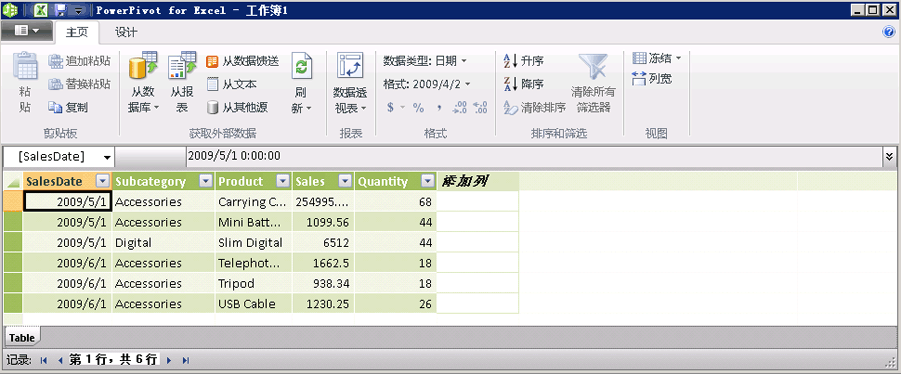Open the [SalesDate] name box dropdown

pyautogui.click(x=107, y=157)
